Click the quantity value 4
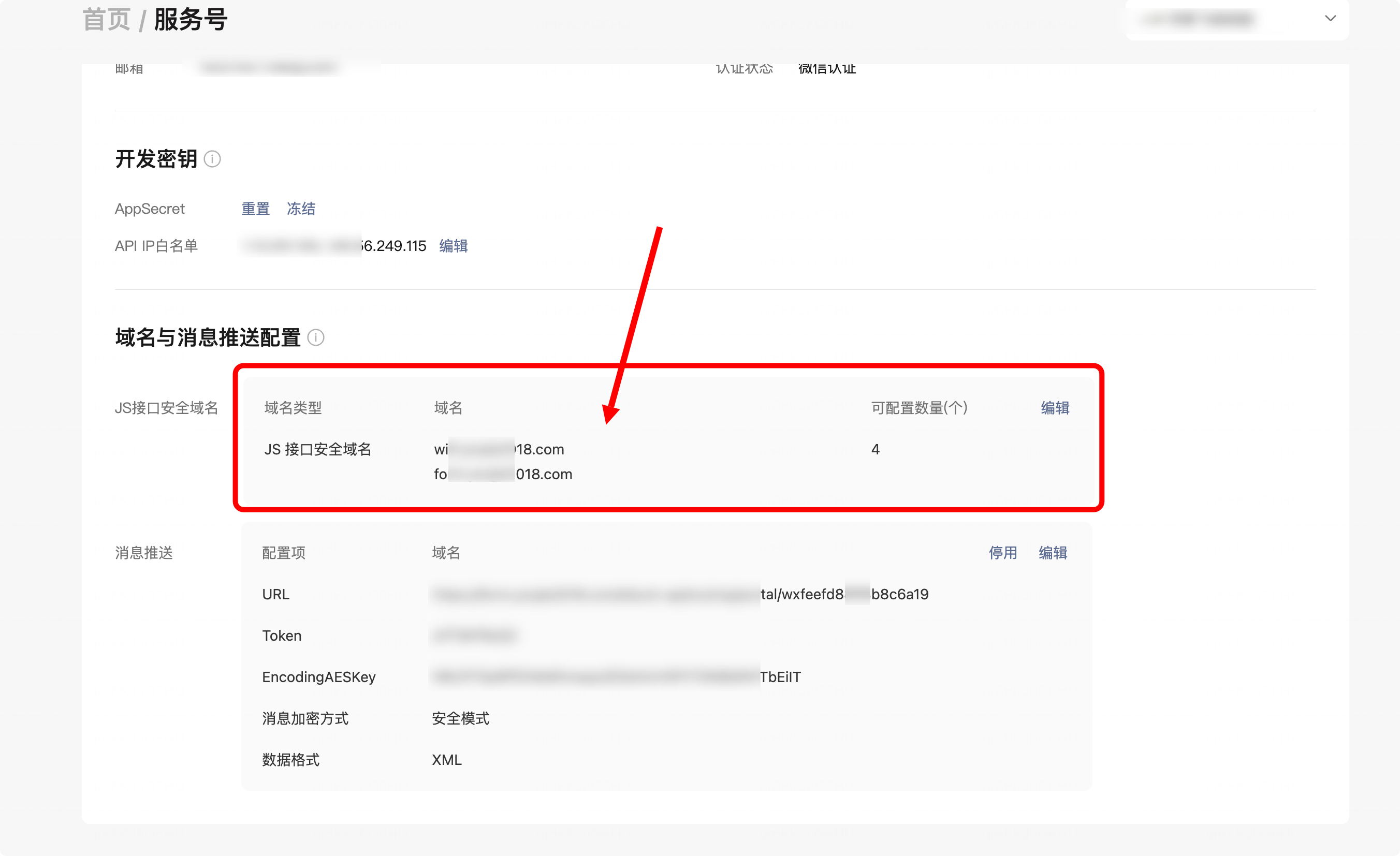 [876, 449]
